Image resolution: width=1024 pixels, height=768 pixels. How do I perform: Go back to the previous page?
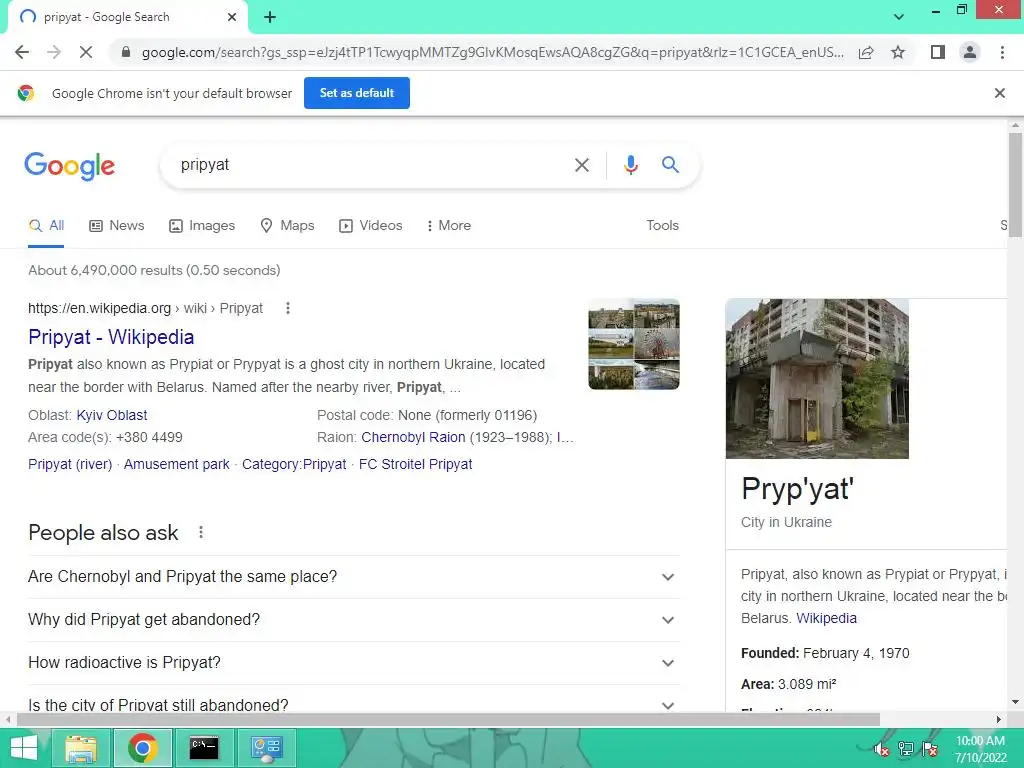[22, 52]
